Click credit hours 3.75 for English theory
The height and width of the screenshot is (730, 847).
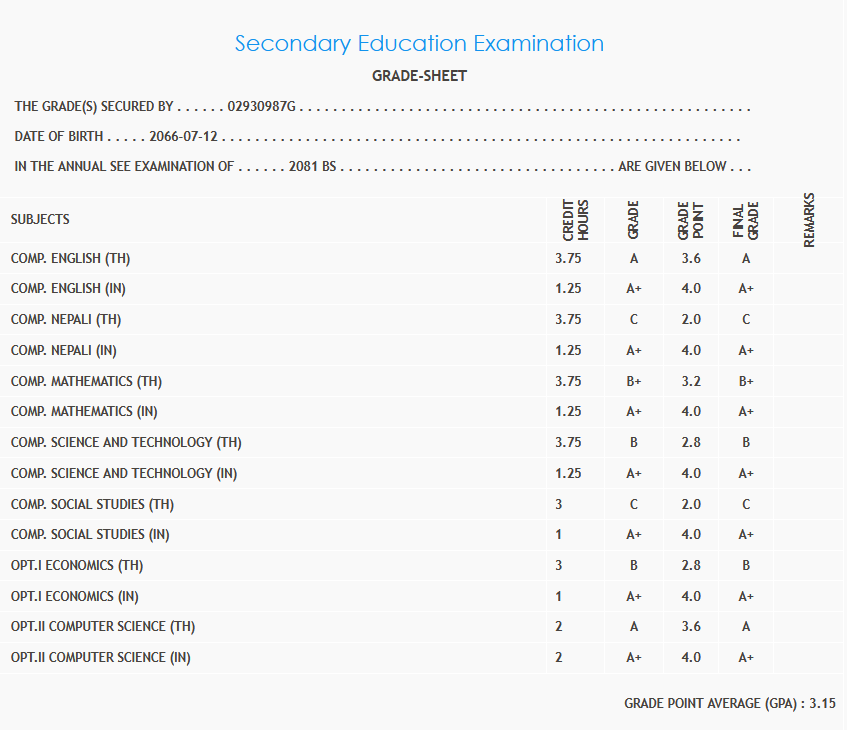click(567, 258)
